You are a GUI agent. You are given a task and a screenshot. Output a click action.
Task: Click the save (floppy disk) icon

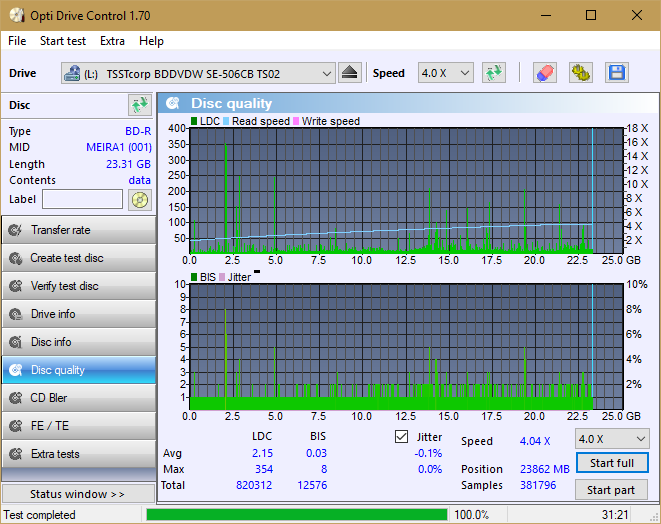click(617, 73)
